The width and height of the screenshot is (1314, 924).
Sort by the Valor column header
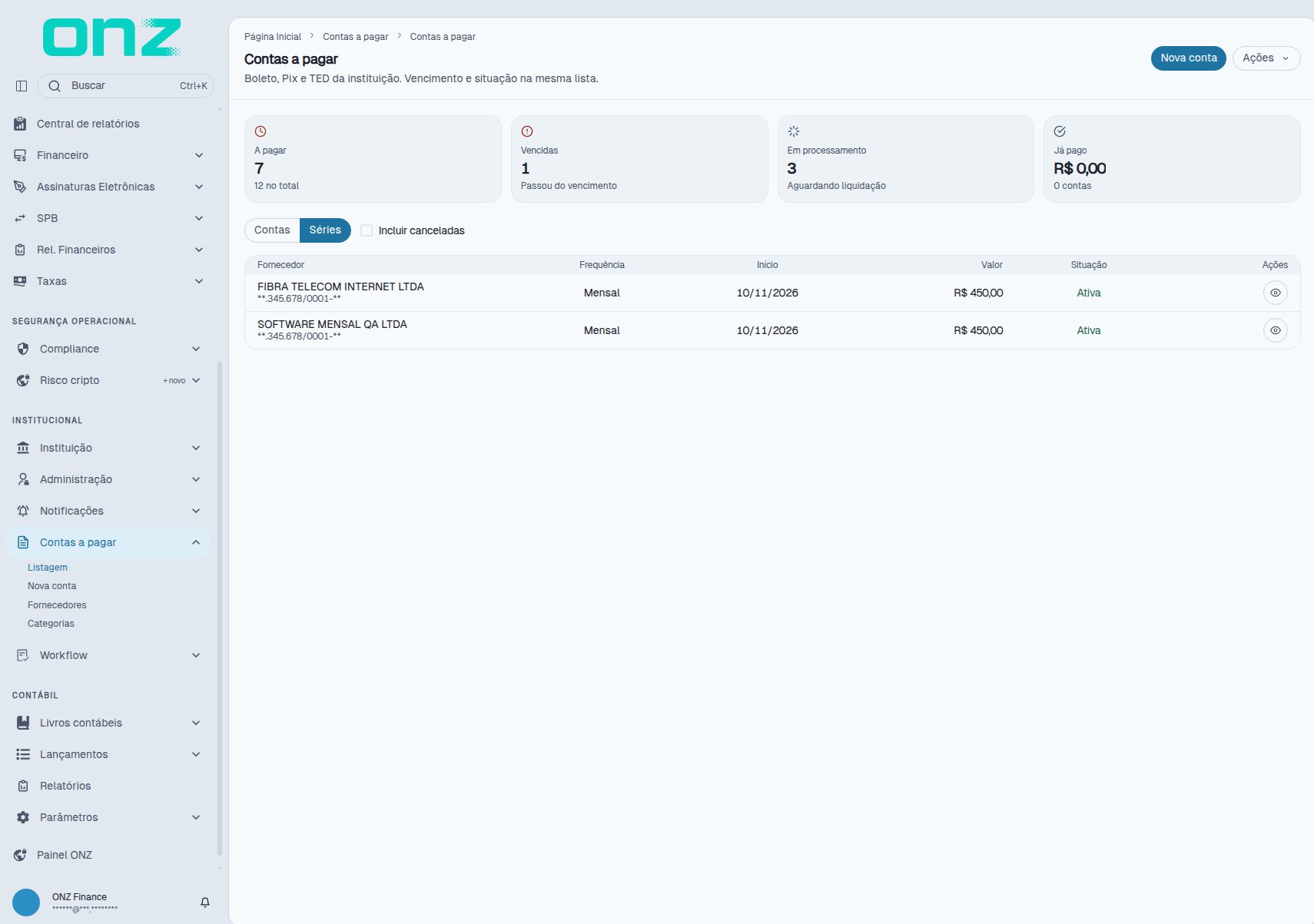point(991,265)
